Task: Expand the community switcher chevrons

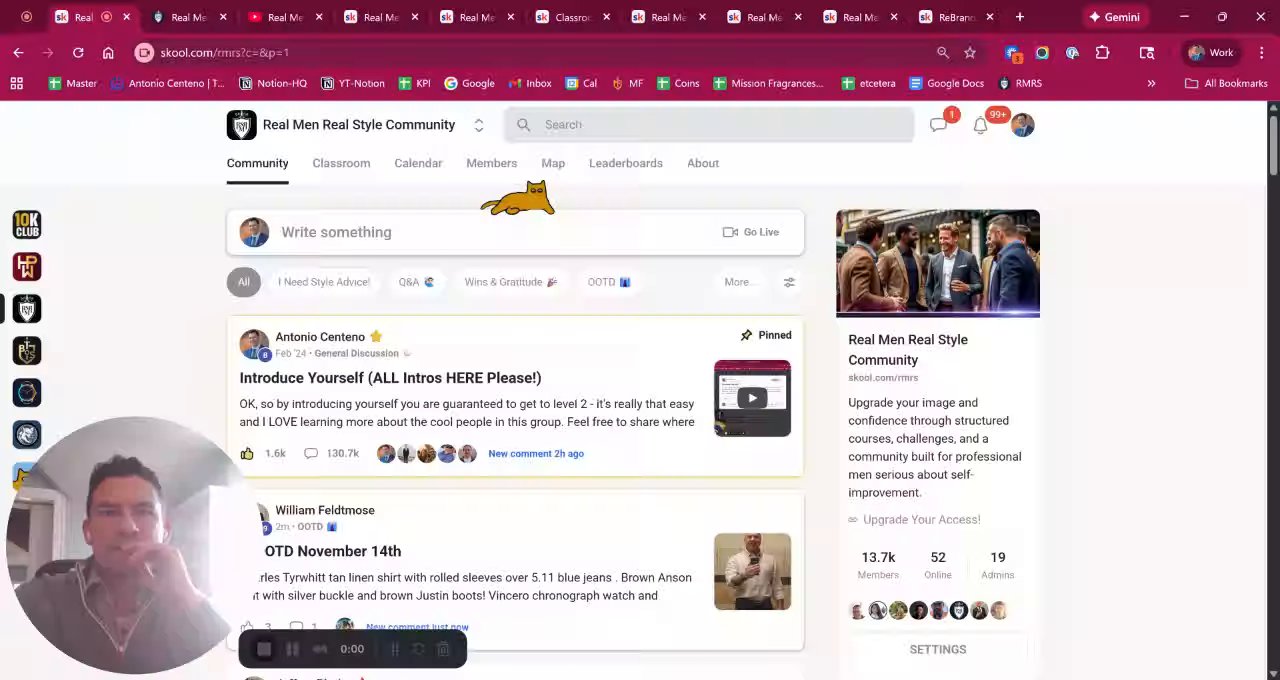Action: pos(479,125)
